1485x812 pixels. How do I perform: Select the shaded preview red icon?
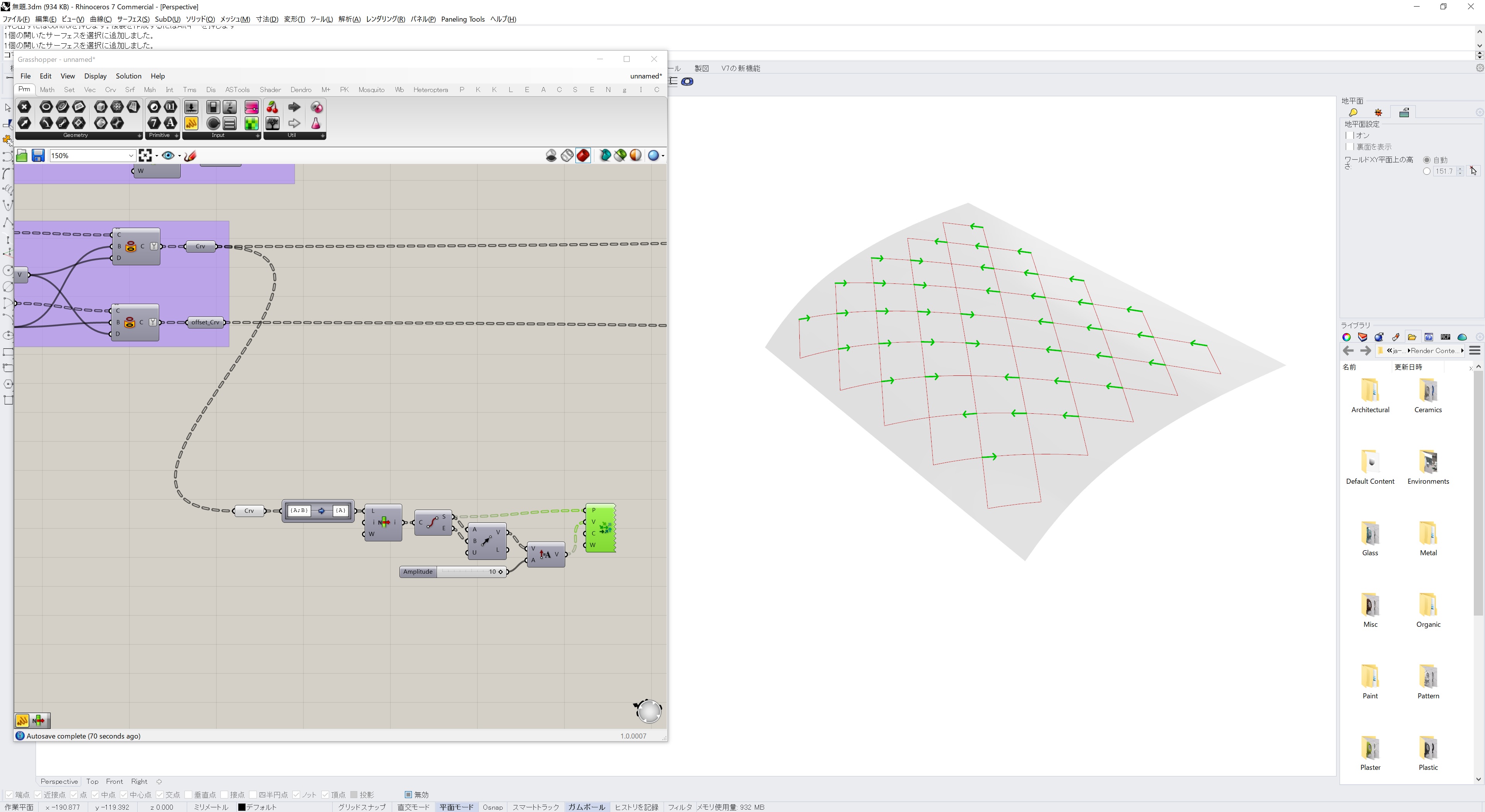point(583,155)
